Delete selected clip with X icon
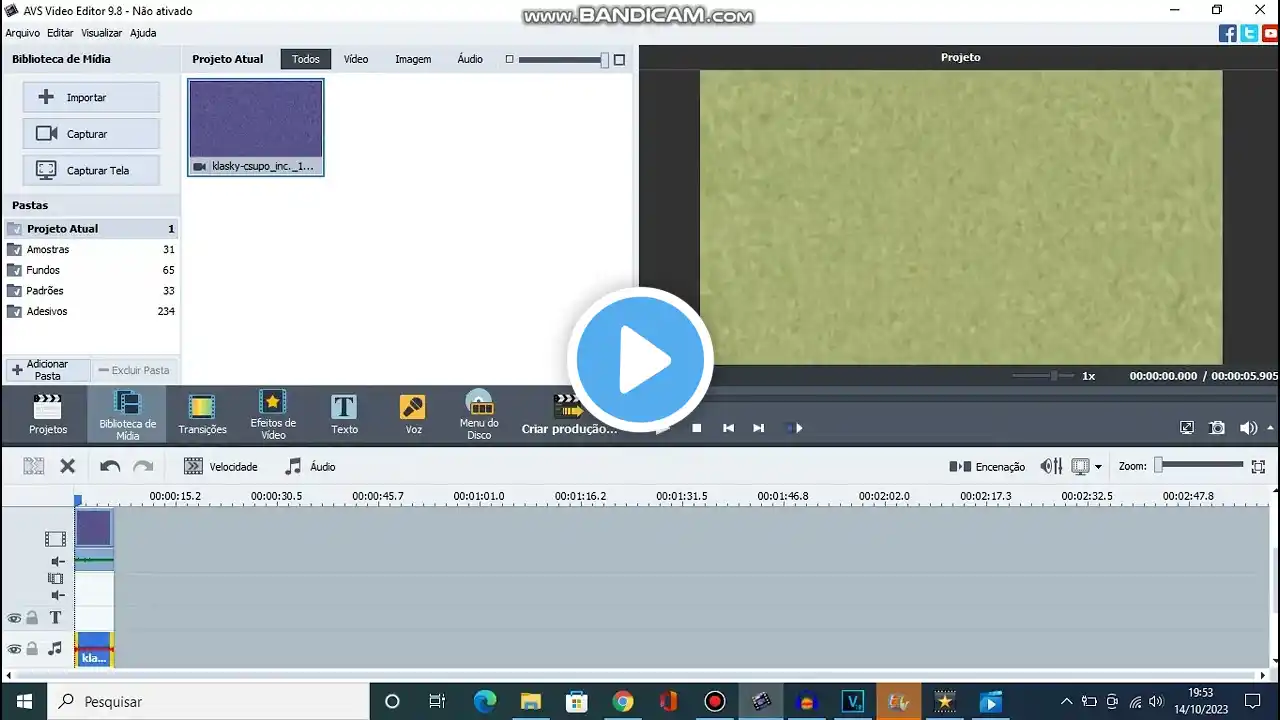The width and height of the screenshot is (1280, 720). click(x=68, y=466)
